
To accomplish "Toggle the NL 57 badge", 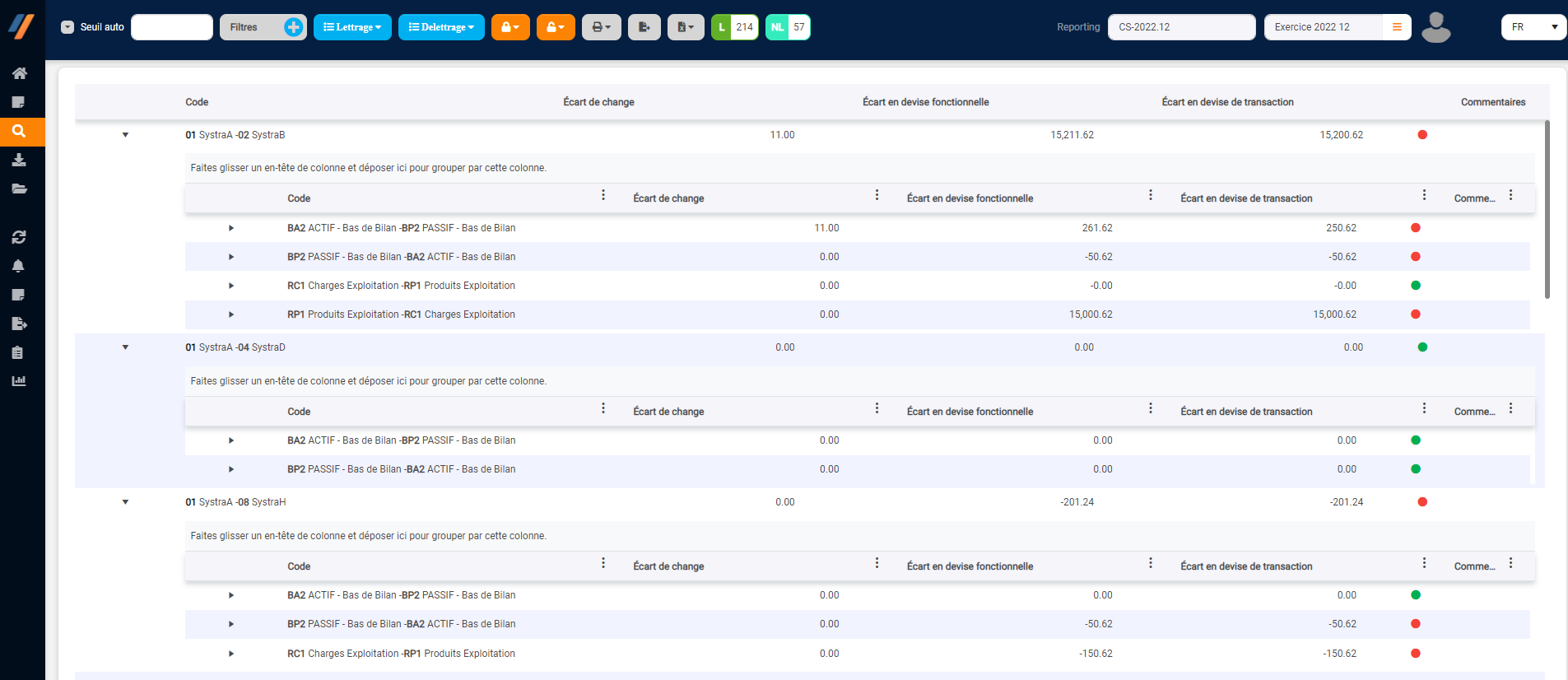I will (x=788, y=27).
